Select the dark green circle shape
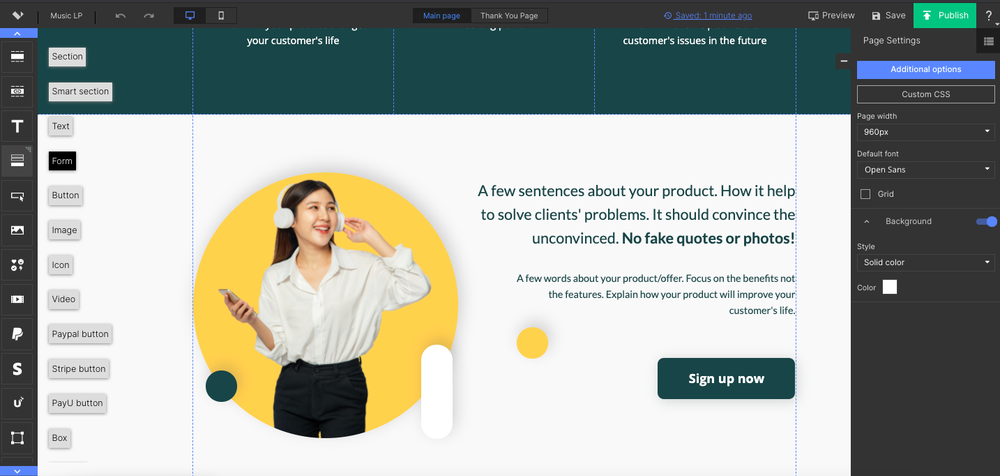The width and height of the screenshot is (1000, 476). point(221,386)
